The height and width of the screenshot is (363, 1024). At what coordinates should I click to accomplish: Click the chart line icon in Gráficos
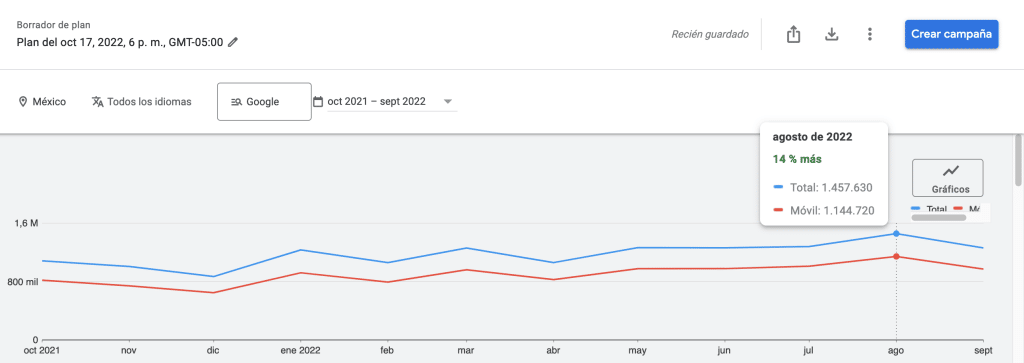coord(951,171)
